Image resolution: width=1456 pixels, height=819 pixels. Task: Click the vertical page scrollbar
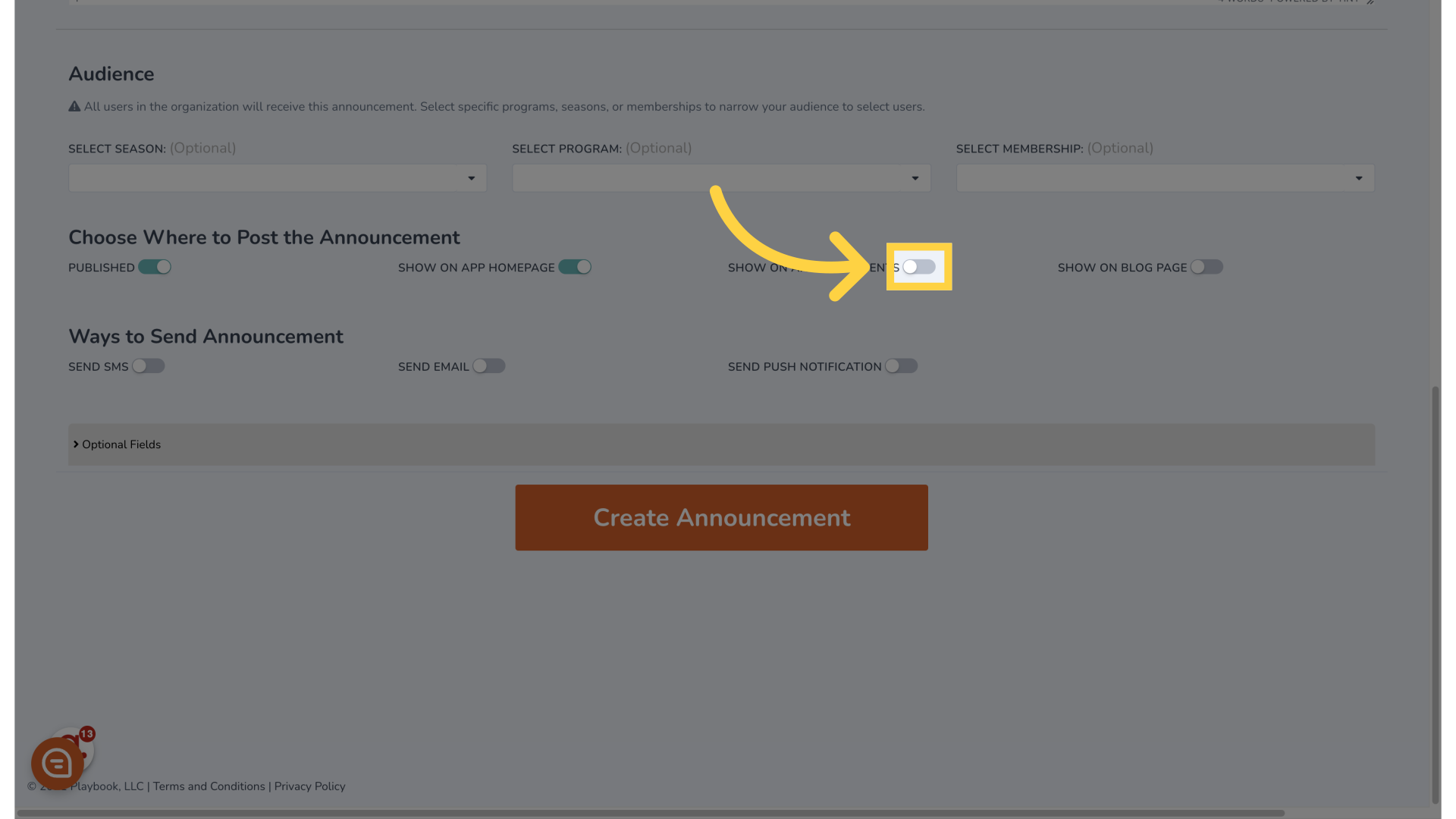pos(1436,595)
